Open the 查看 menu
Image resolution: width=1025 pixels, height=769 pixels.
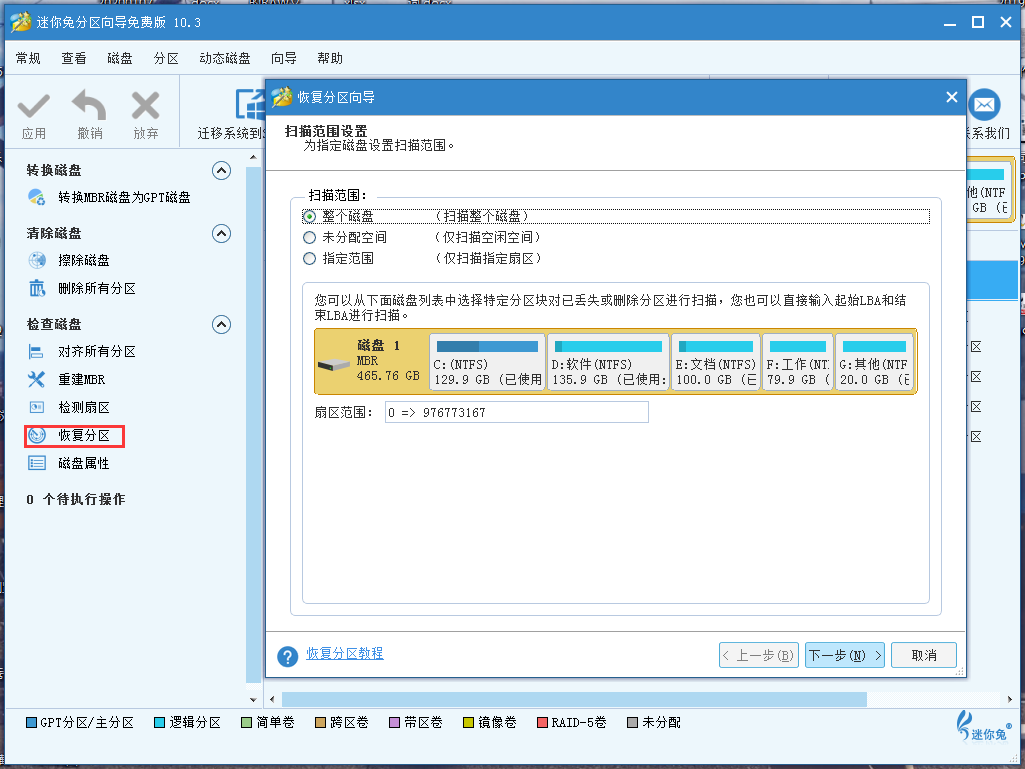coord(74,58)
